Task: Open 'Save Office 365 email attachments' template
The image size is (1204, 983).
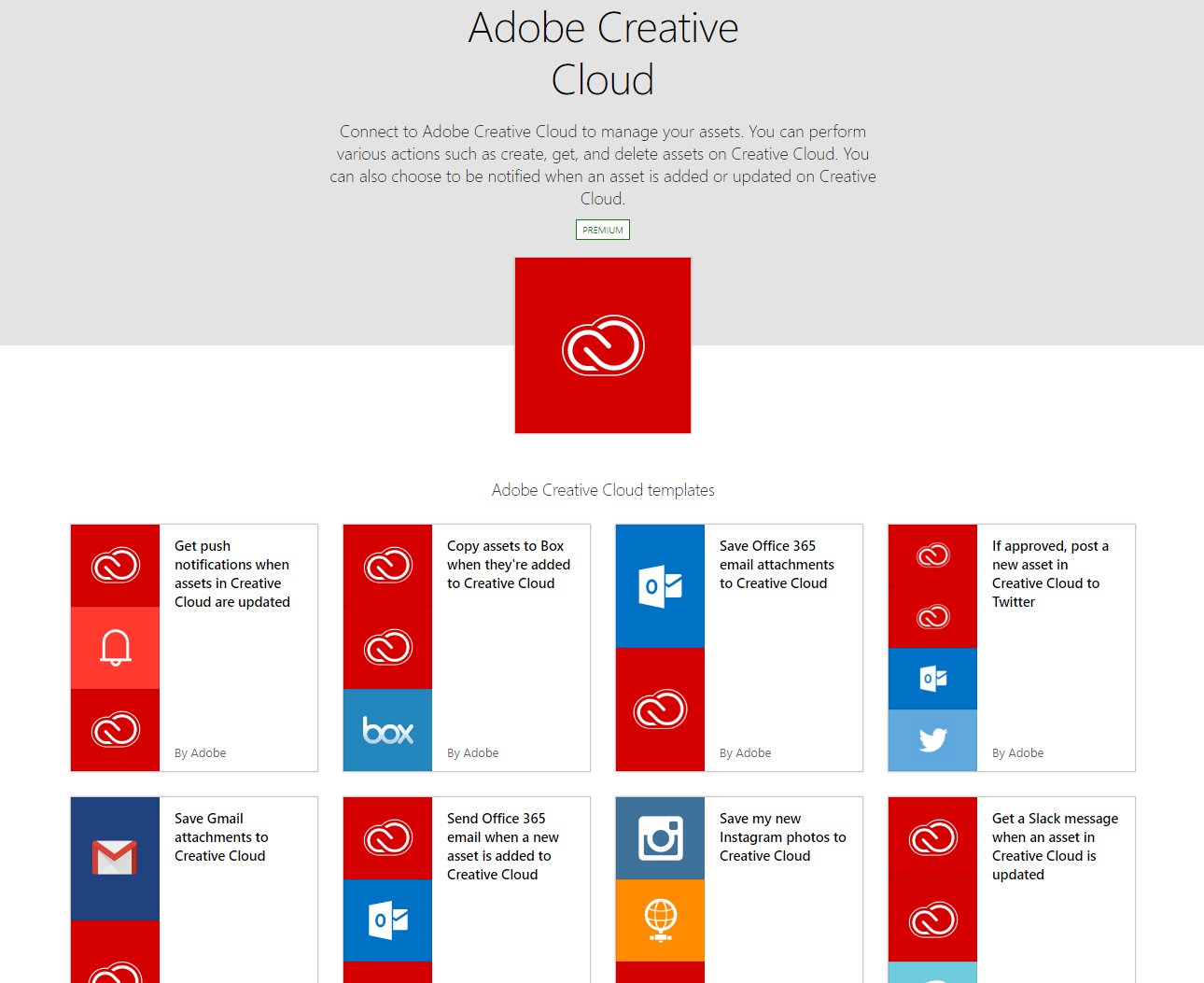Action: [x=776, y=565]
